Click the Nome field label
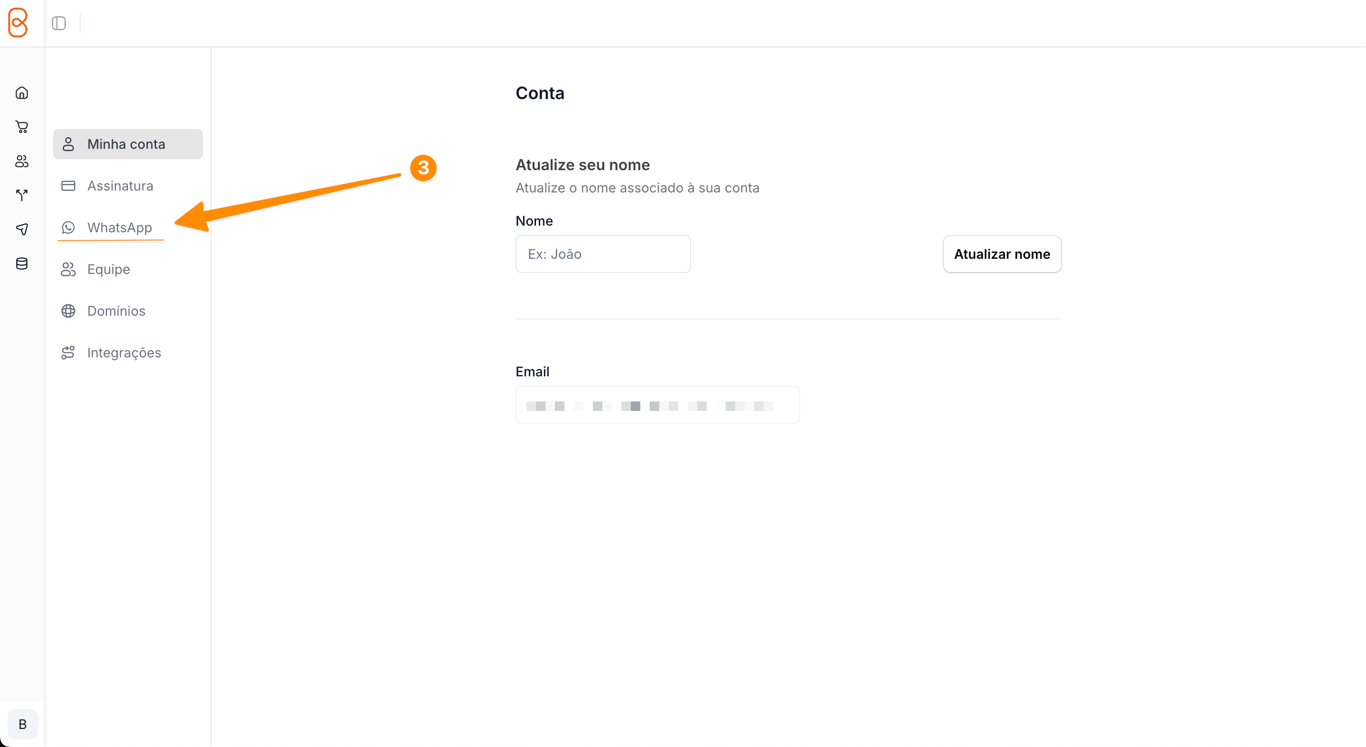Viewport: 1366px width, 747px height. [534, 221]
